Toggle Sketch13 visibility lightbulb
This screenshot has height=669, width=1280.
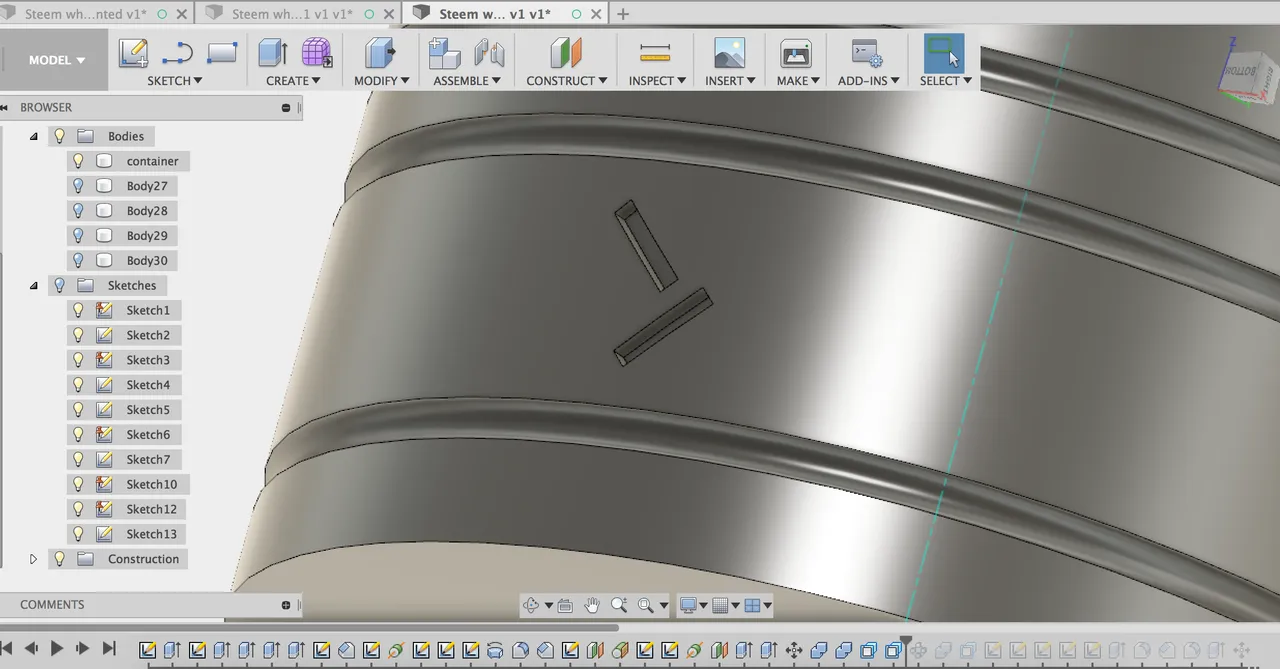pyautogui.click(x=78, y=534)
